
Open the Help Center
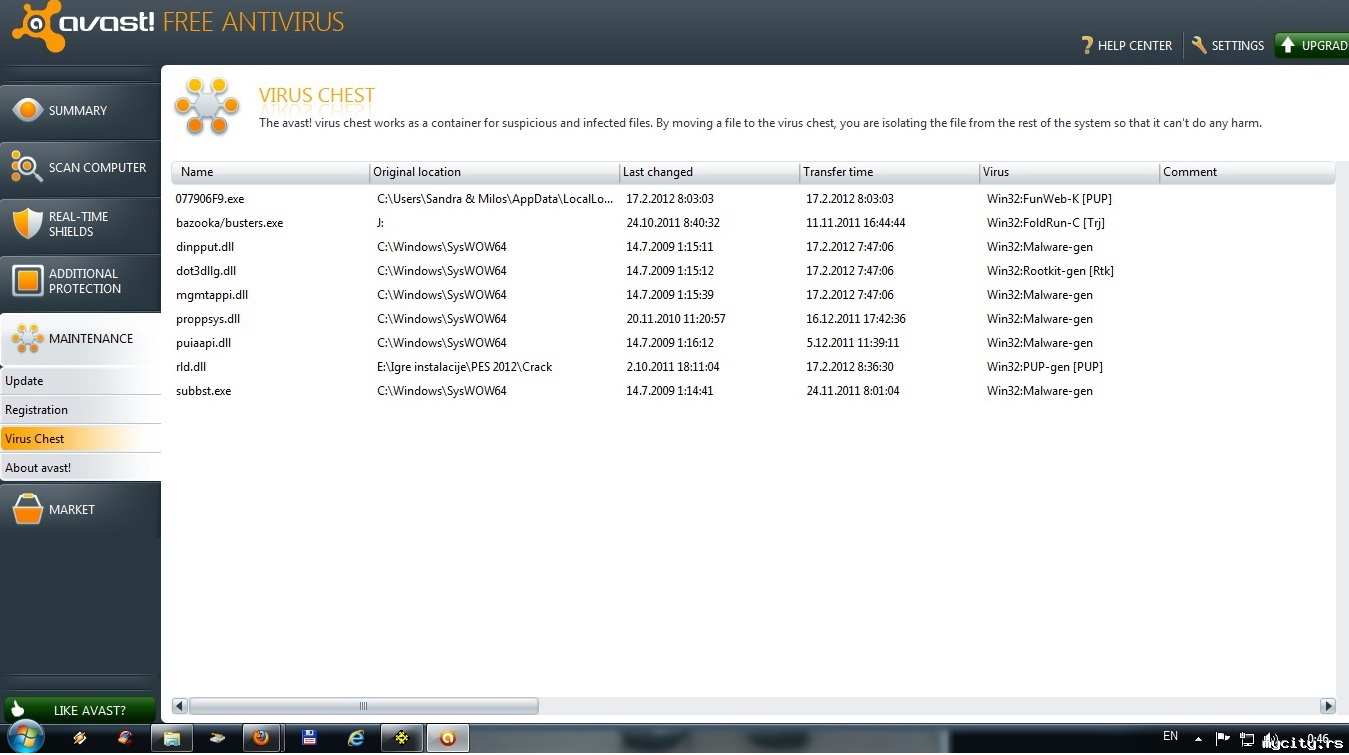point(1126,45)
